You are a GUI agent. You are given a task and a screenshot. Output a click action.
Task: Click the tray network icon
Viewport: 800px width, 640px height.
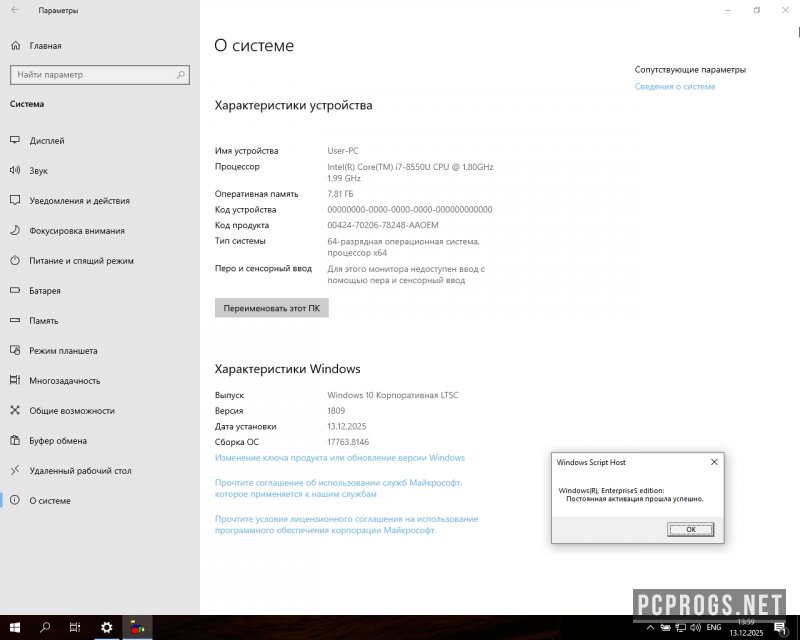tap(681, 628)
